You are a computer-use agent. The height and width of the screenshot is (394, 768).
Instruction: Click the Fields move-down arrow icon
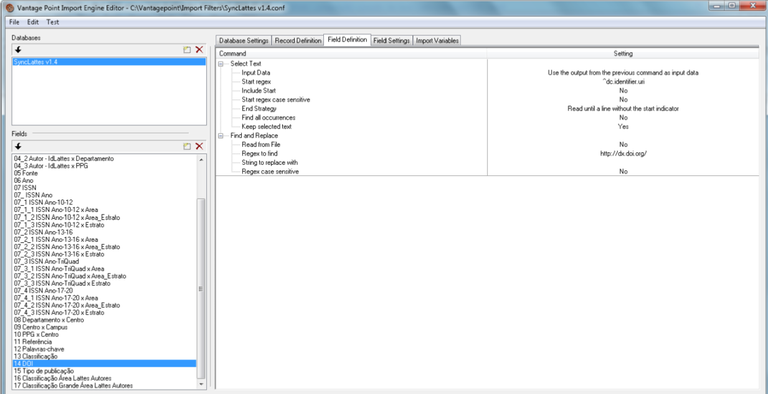tap(18, 146)
